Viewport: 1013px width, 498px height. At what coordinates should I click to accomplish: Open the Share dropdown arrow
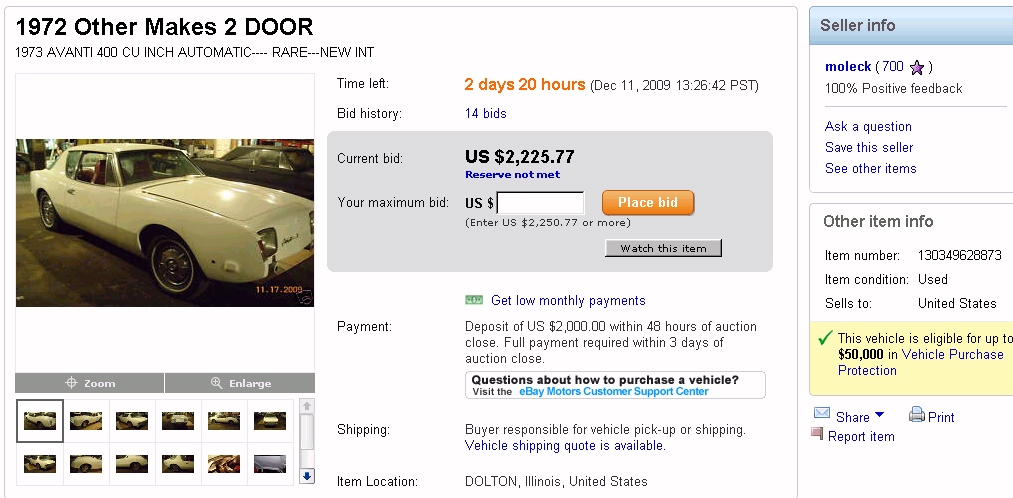click(880, 415)
